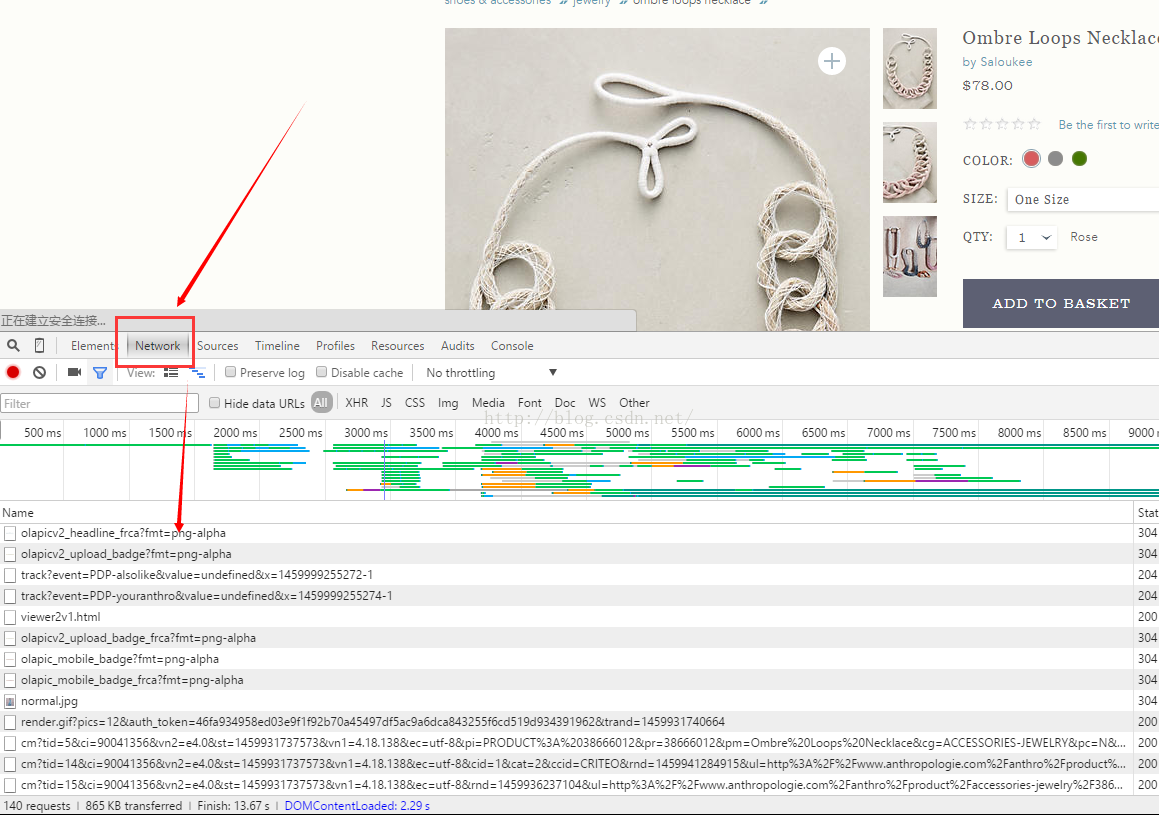Tick the Hide data URLs checkbox

click(214, 403)
